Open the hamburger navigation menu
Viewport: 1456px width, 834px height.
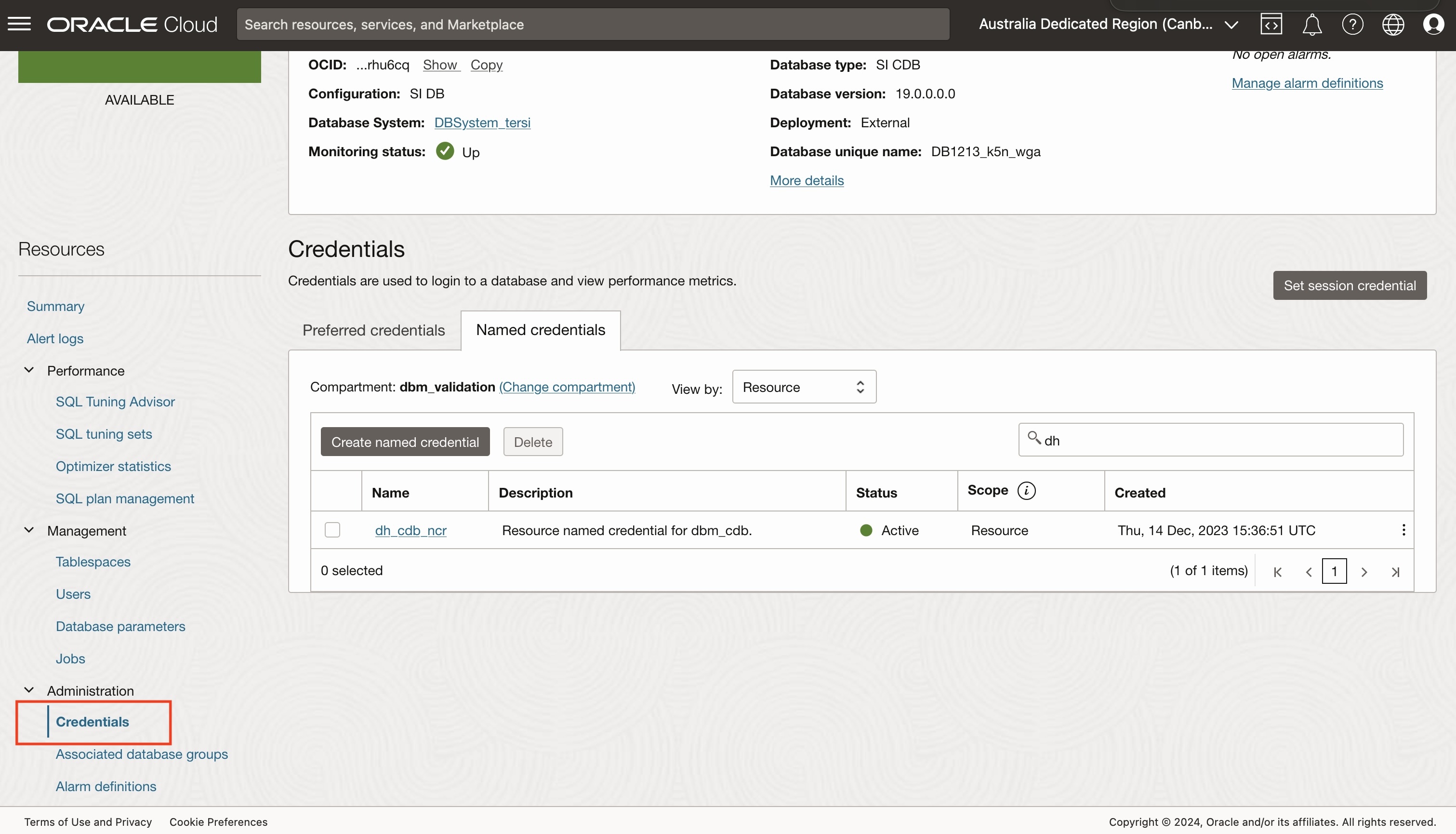pyautogui.click(x=19, y=24)
